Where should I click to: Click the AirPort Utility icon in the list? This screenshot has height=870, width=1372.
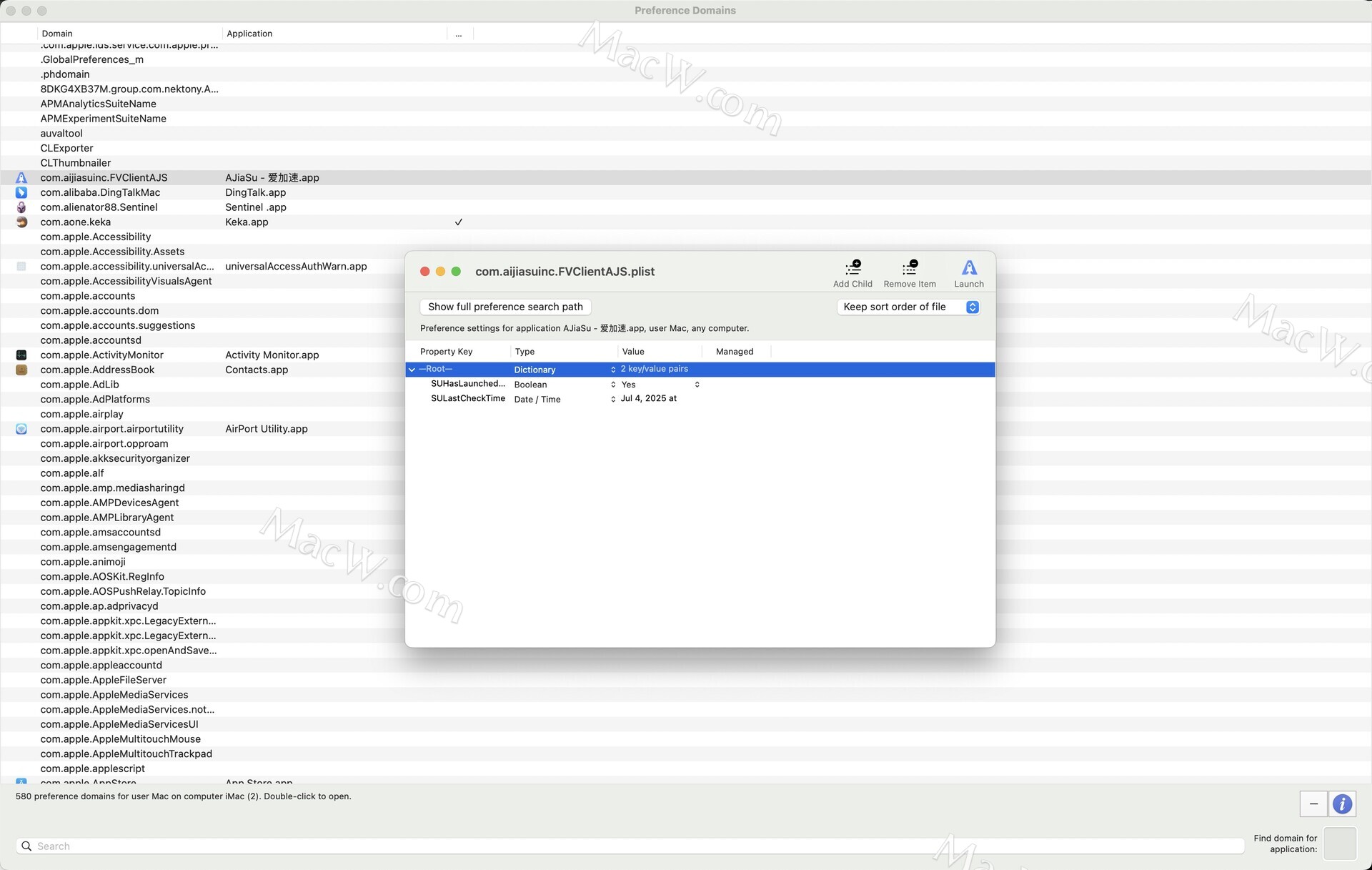[x=21, y=429]
